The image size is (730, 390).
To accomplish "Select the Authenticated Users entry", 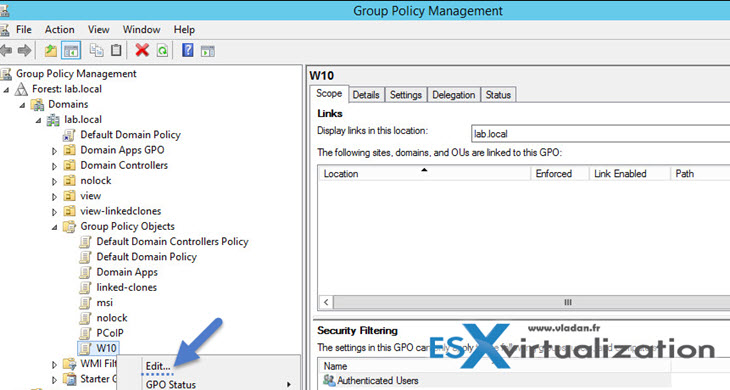I will pyautogui.click(x=378, y=381).
